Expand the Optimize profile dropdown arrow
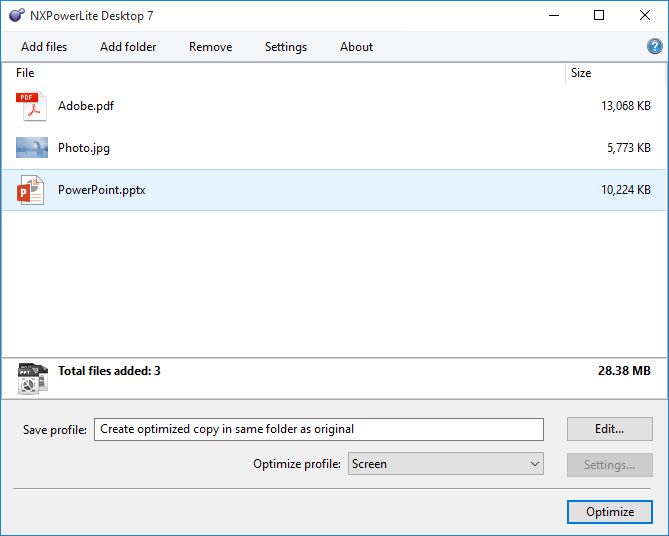 pos(534,464)
